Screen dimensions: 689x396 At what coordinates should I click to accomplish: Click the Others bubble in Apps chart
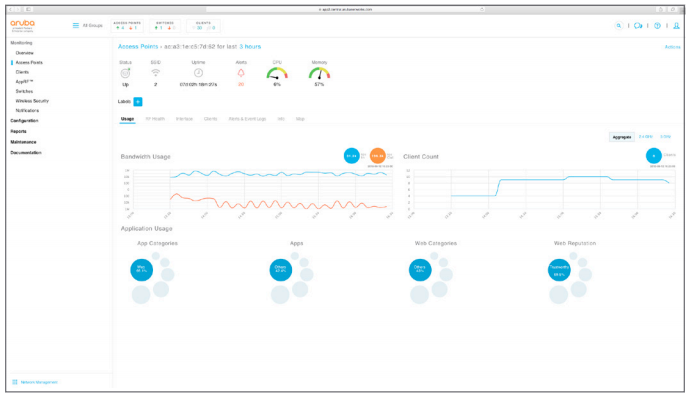pos(281,269)
